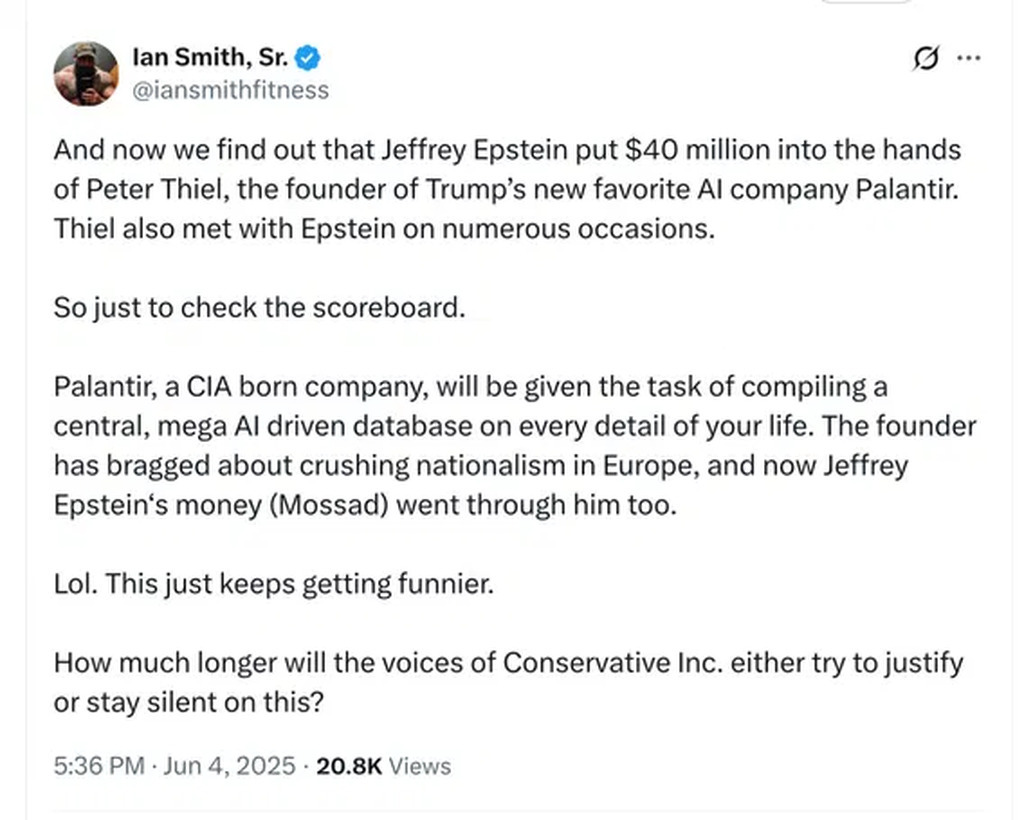View the 20.8K Views count

point(383,766)
